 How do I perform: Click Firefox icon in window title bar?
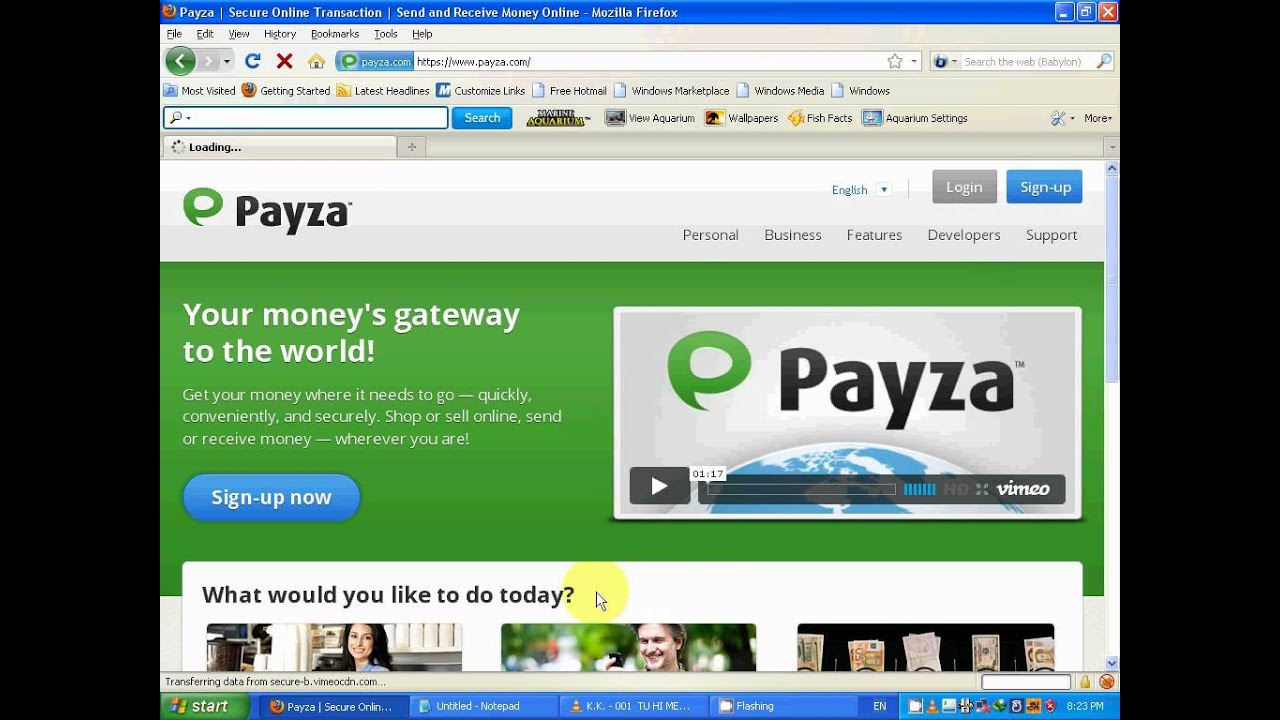click(169, 12)
